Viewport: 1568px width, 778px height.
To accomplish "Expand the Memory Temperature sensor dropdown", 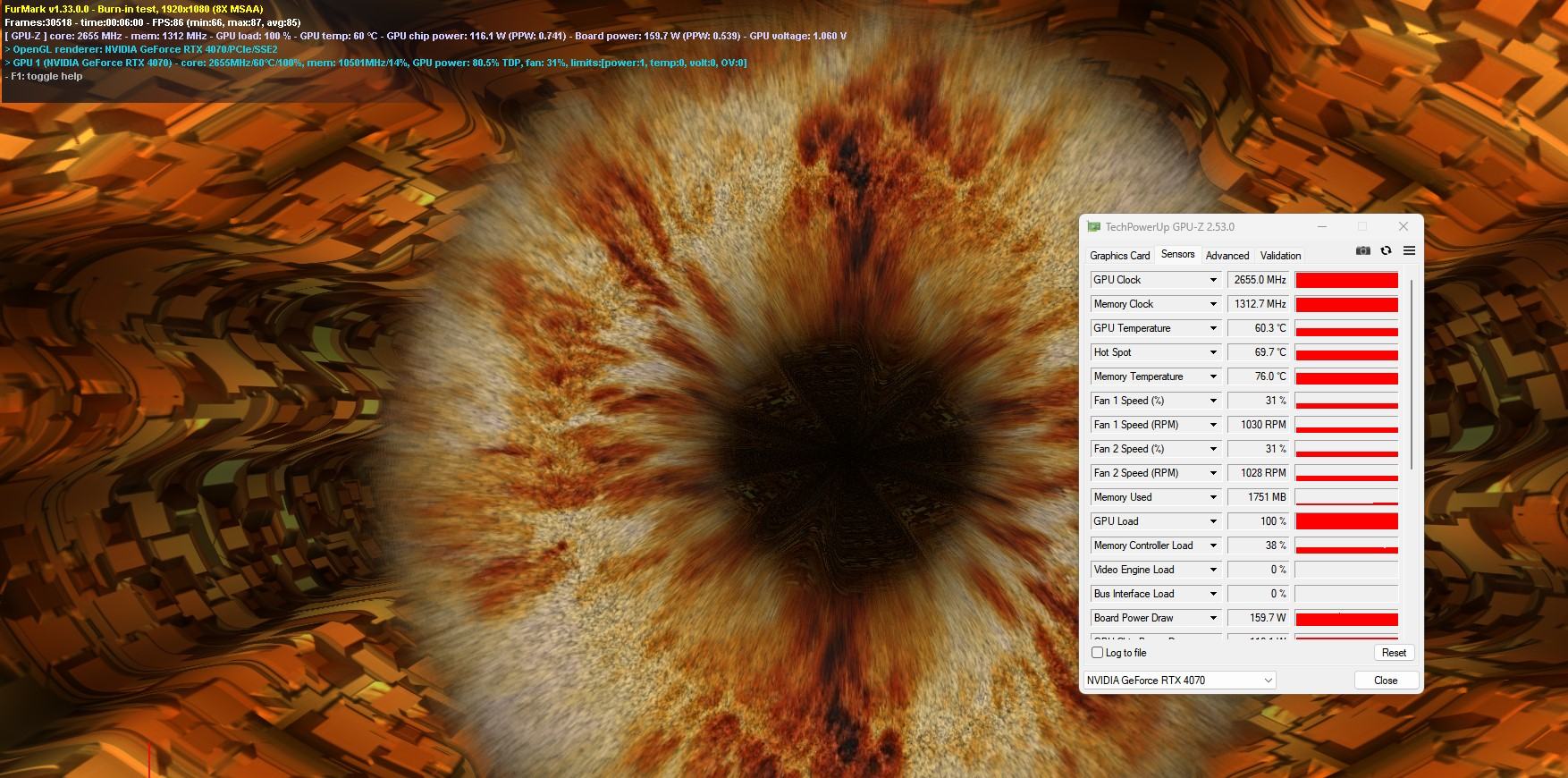I will 1213,376.
